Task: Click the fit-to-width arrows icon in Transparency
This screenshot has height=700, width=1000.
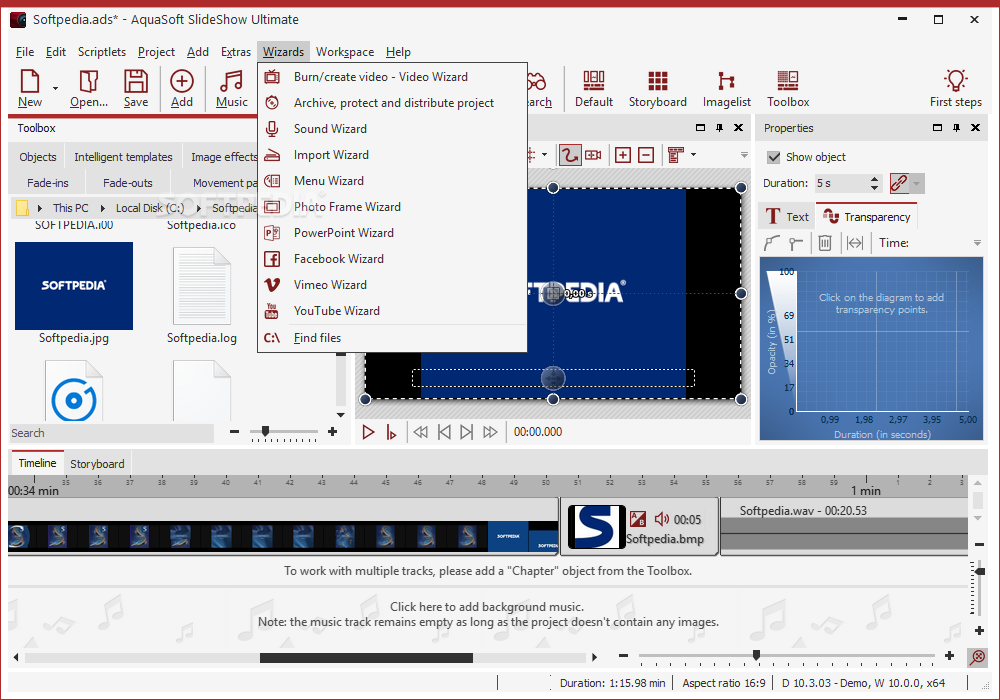Action: (x=855, y=243)
